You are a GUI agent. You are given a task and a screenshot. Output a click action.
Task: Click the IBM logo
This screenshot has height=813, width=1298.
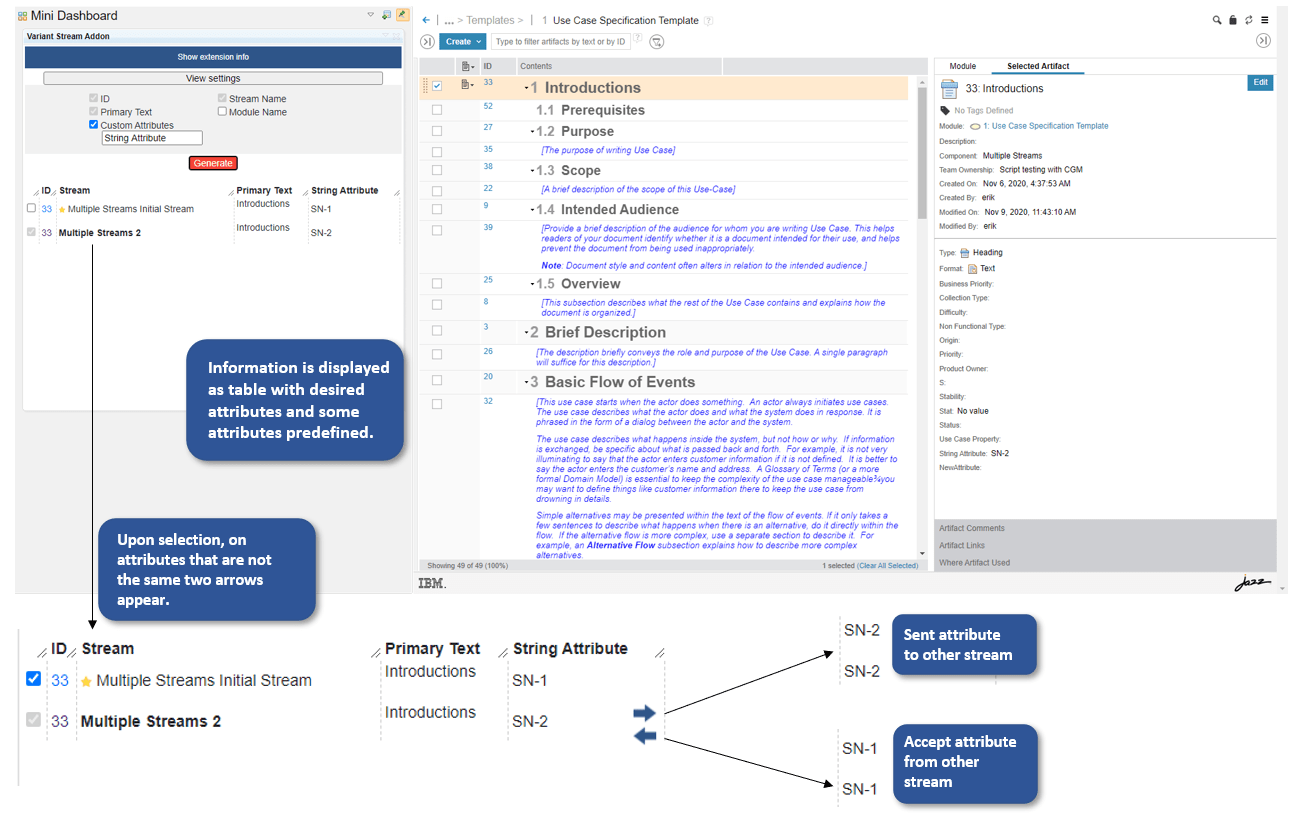click(x=431, y=582)
